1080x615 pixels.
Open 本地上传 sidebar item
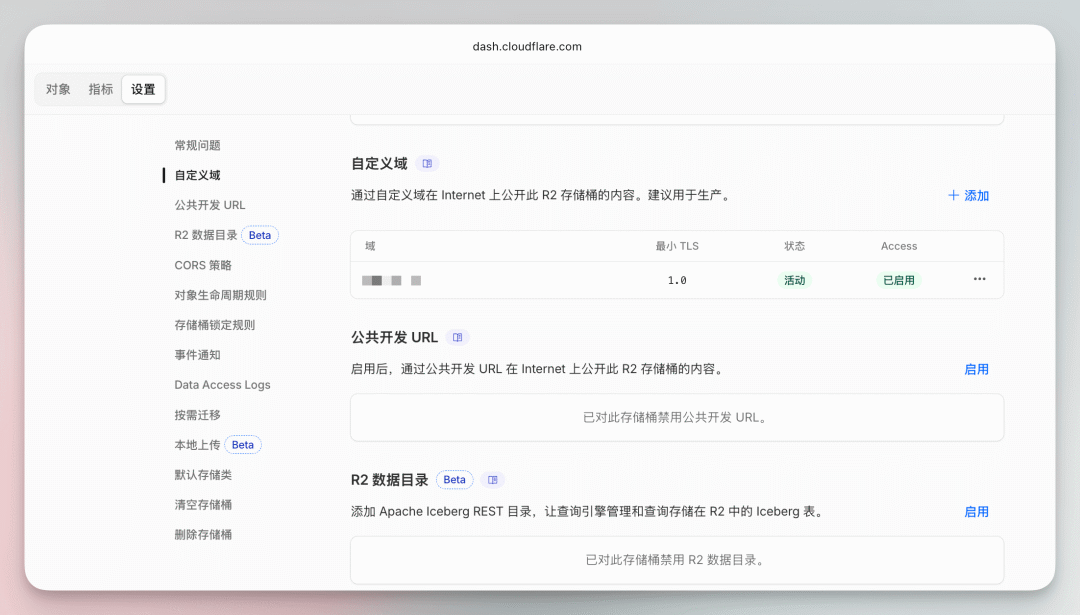[198, 445]
